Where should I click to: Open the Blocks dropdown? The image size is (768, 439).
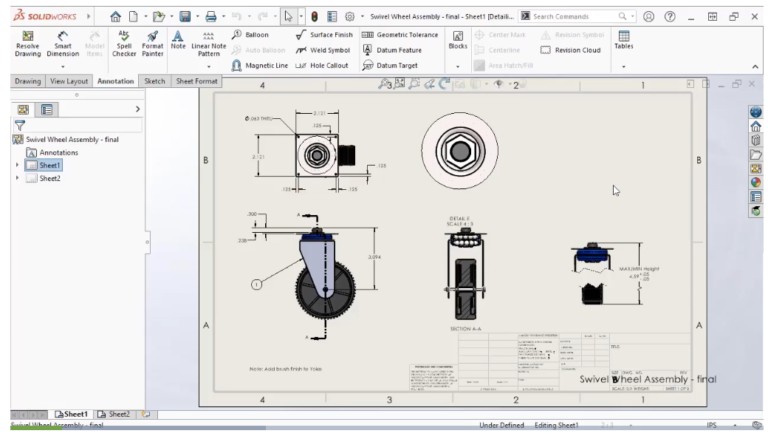(x=458, y=67)
